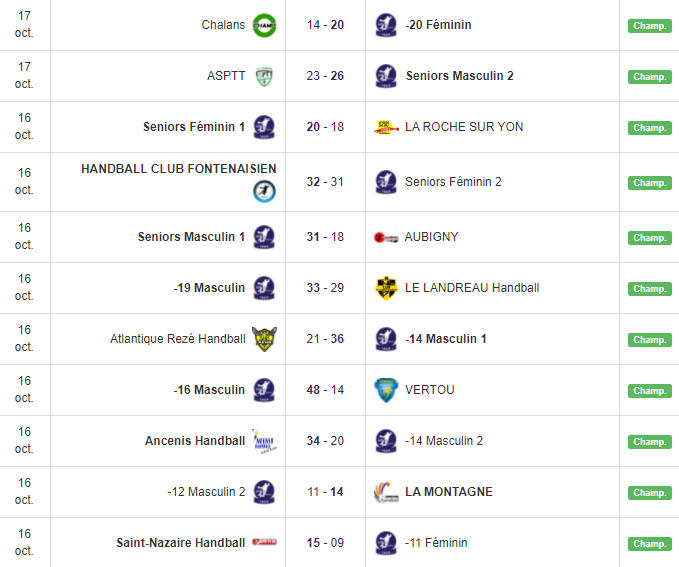Click the ASPTT team crest icon
The image size is (679, 567).
[x=264, y=76]
